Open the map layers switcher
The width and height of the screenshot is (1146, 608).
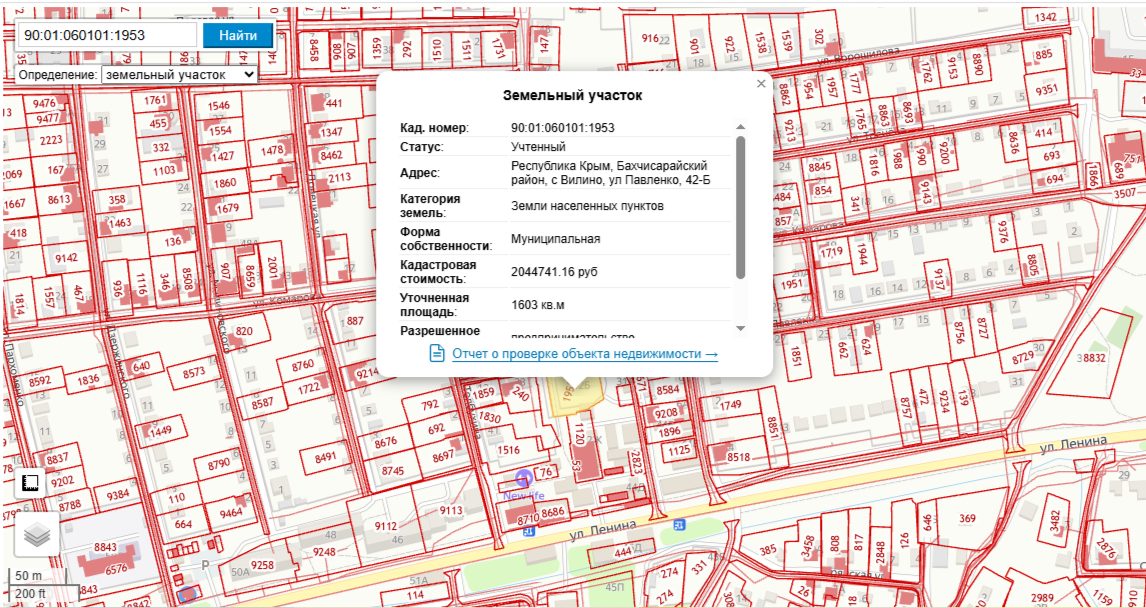point(37,536)
